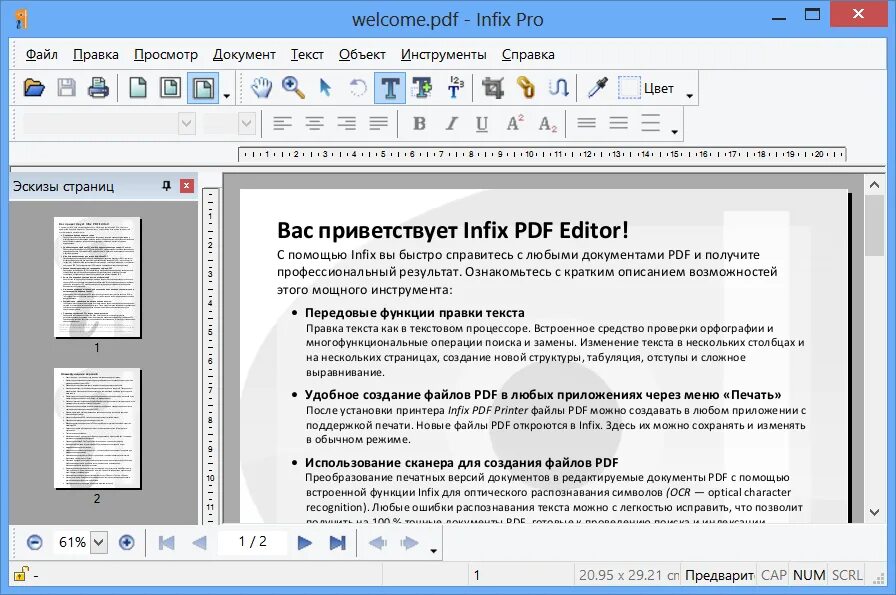Open the Документ menu

click(244, 54)
